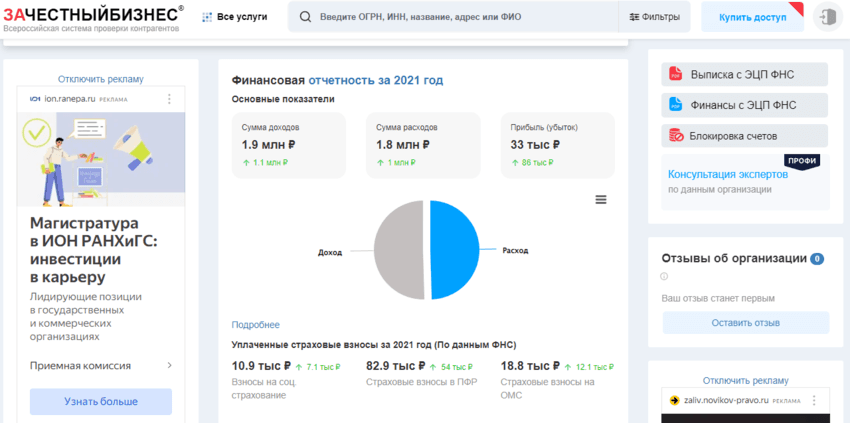Screen dimensions: 850x423
Task: Click the ЗАЧЕСТНЫЙБИЗНЕС logo
Action: pos(93,17)
